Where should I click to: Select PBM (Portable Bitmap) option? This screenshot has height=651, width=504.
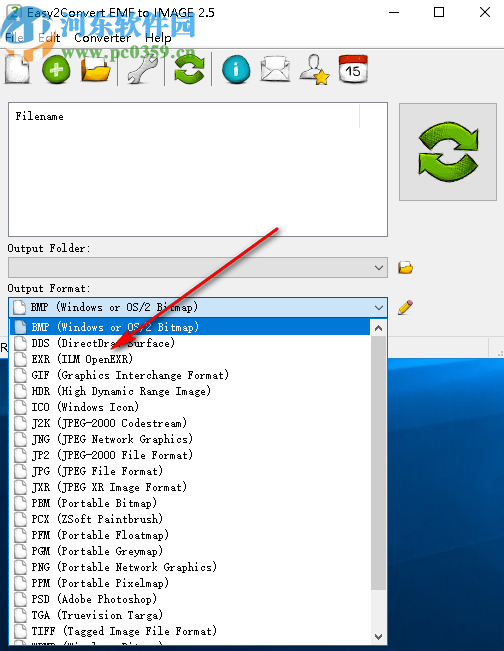click(x=190, y=503)
